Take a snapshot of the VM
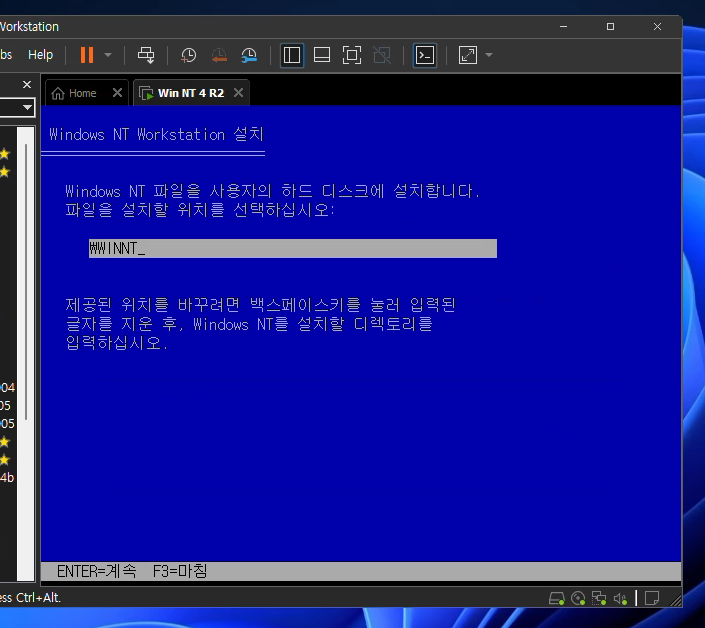 pyautogui.click(x=188, y=55)
